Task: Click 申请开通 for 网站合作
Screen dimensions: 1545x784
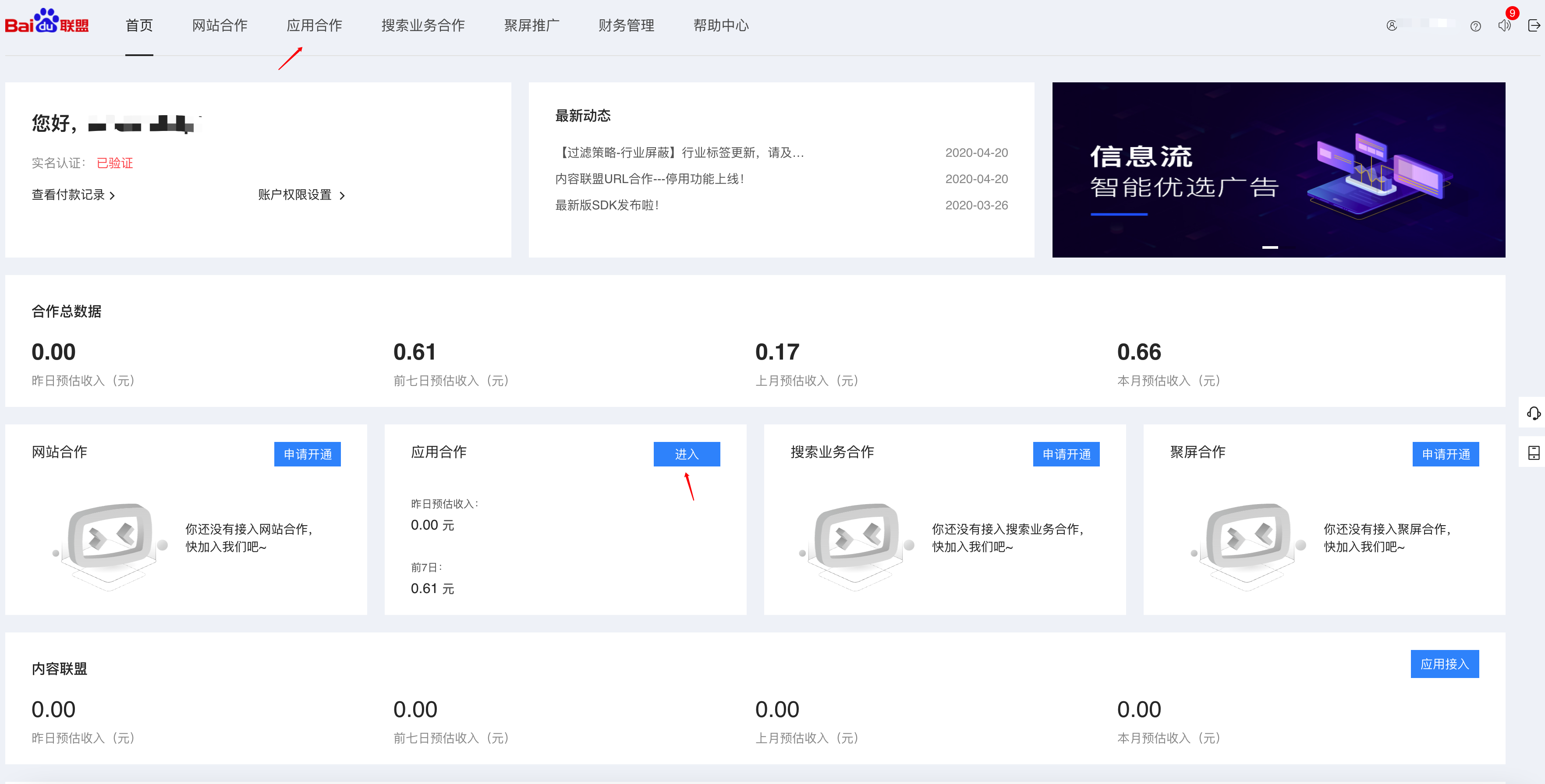Action: [x=308, y=454]
